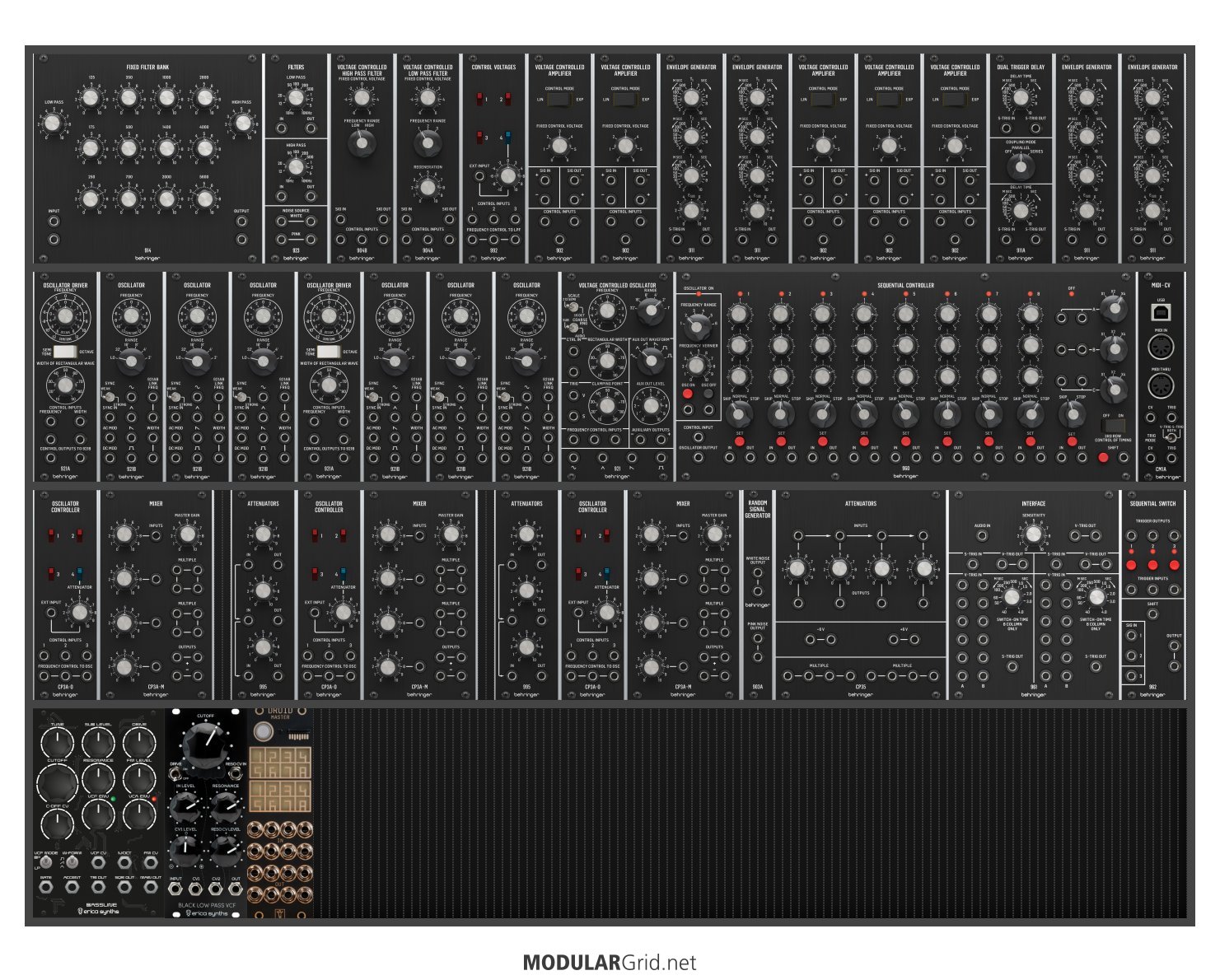Toggle switch 1 on Control Voltages 992 module
The height and width of the screenshot is (980, 1220).
point(479,99)
